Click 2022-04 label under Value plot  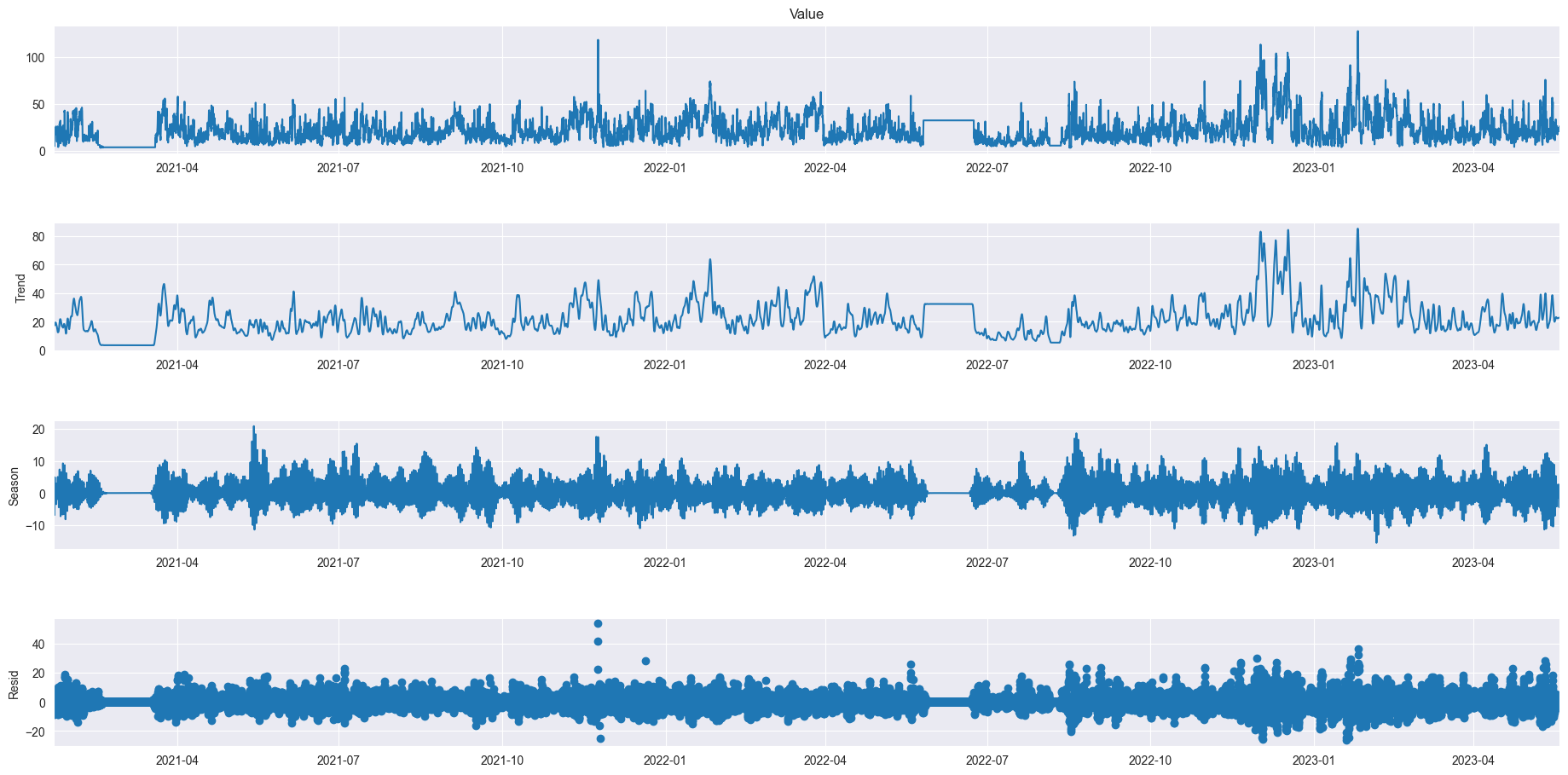click(825, 168)
